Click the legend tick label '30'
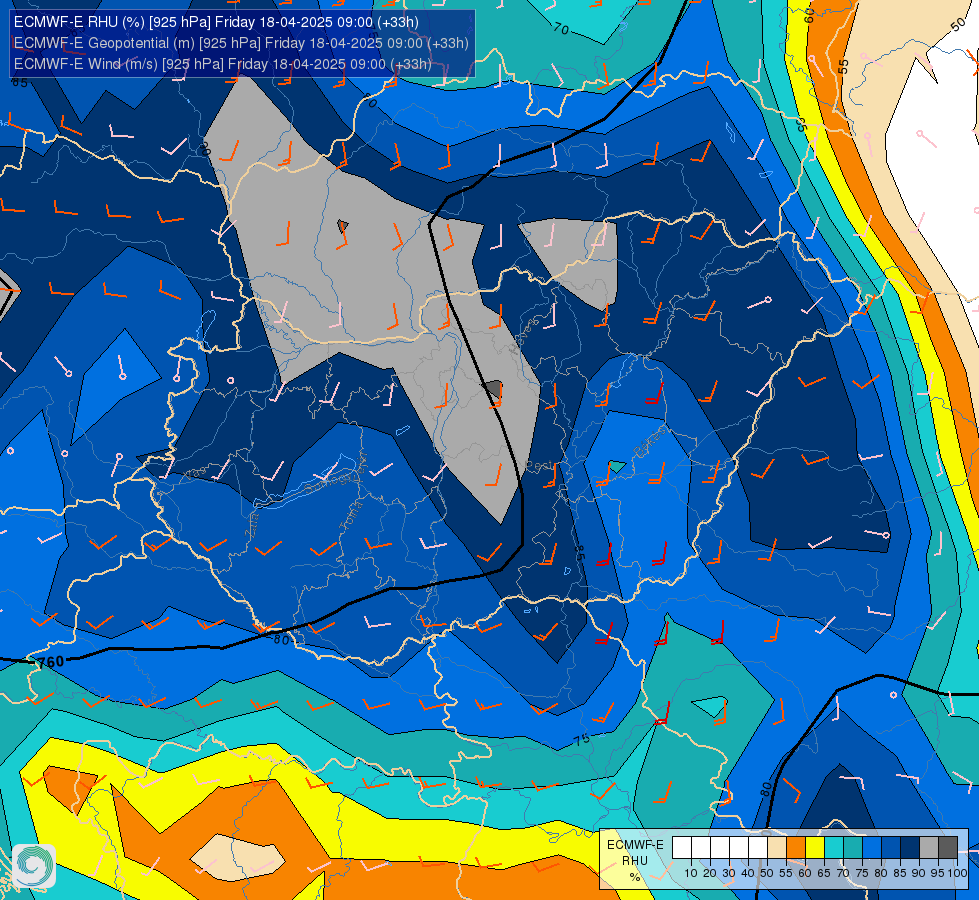 click(729, 873)
